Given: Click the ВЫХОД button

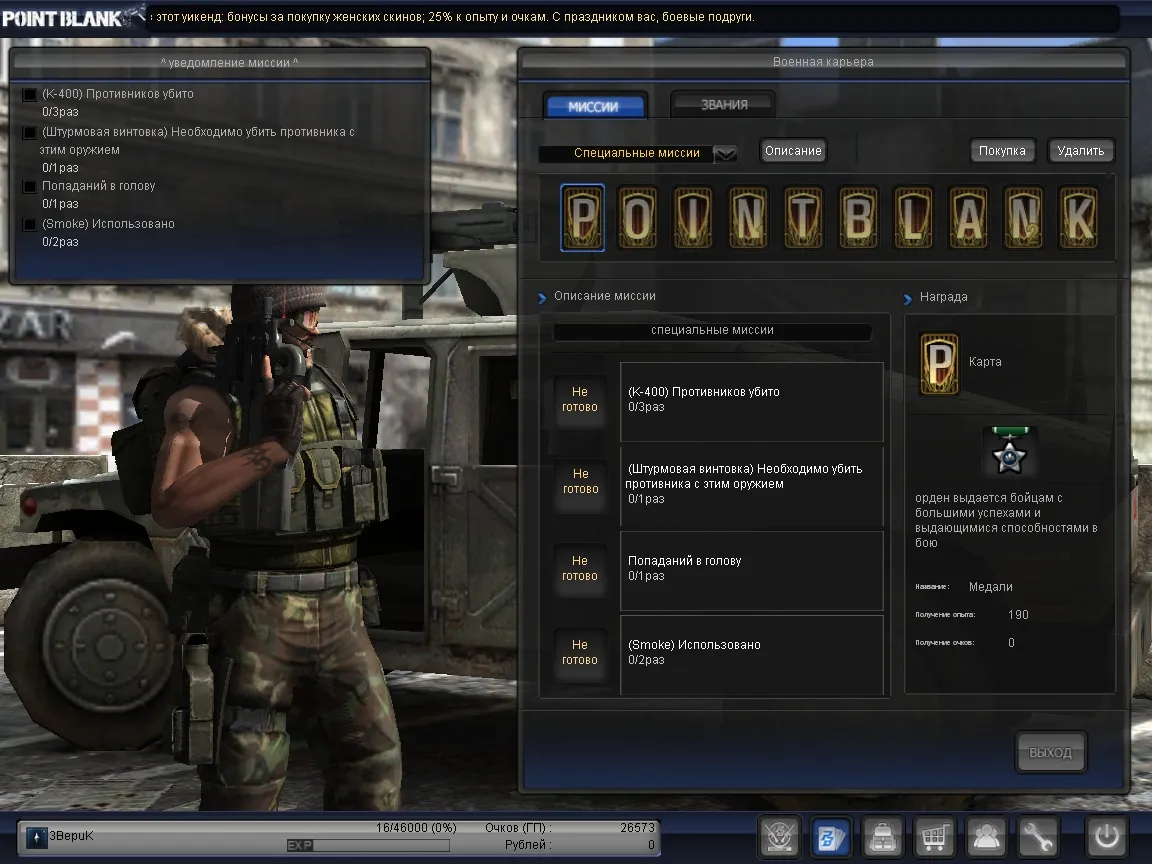Looking at the screenshot, I should 1051,752.
